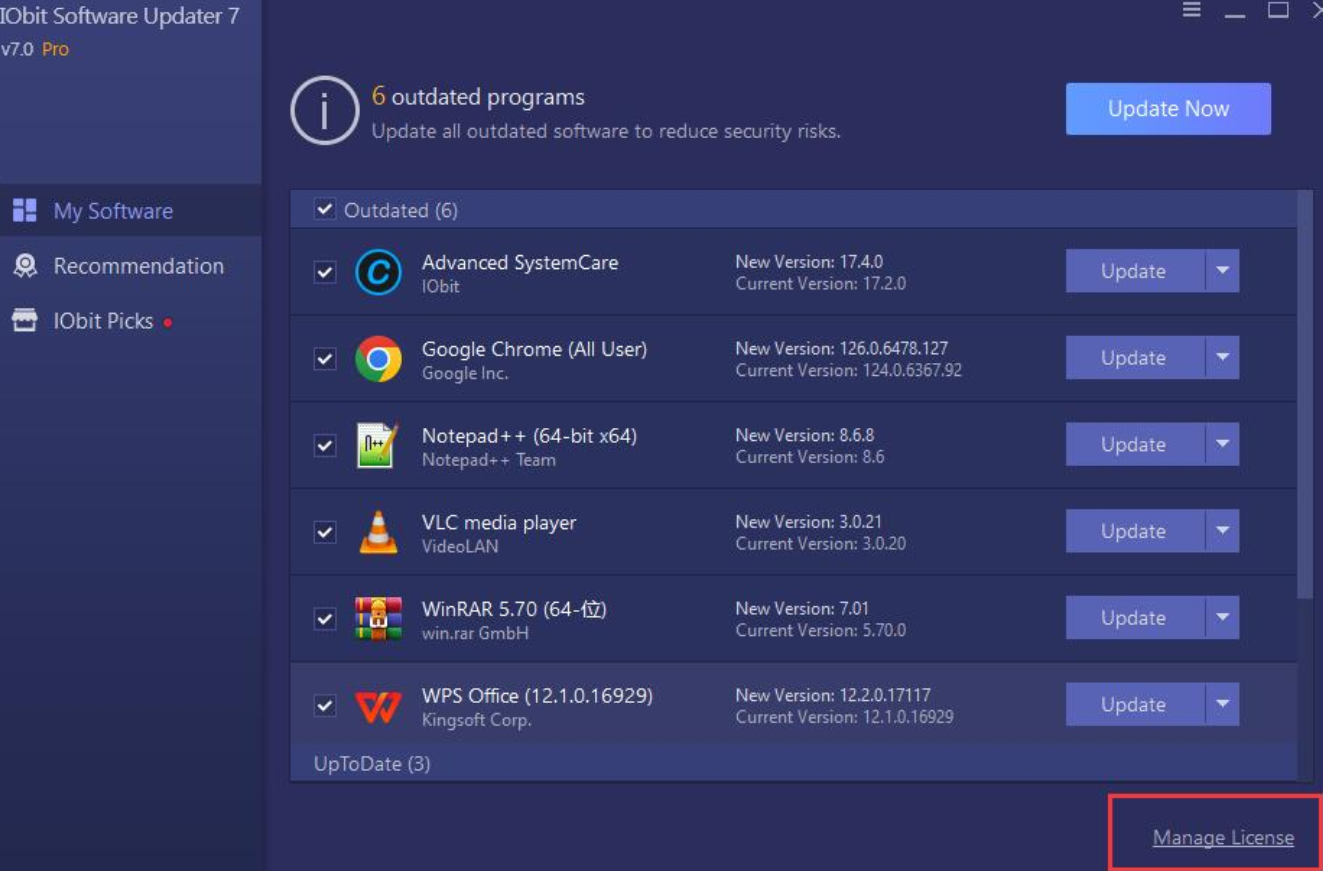Click the WinRAR books icon

378,618
